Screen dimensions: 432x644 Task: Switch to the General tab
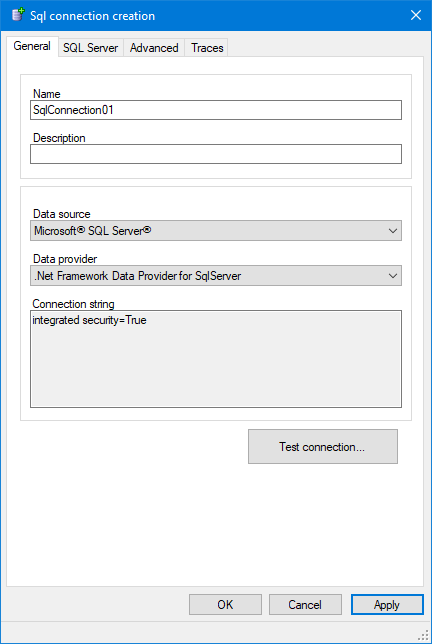[x=32, y=46]
